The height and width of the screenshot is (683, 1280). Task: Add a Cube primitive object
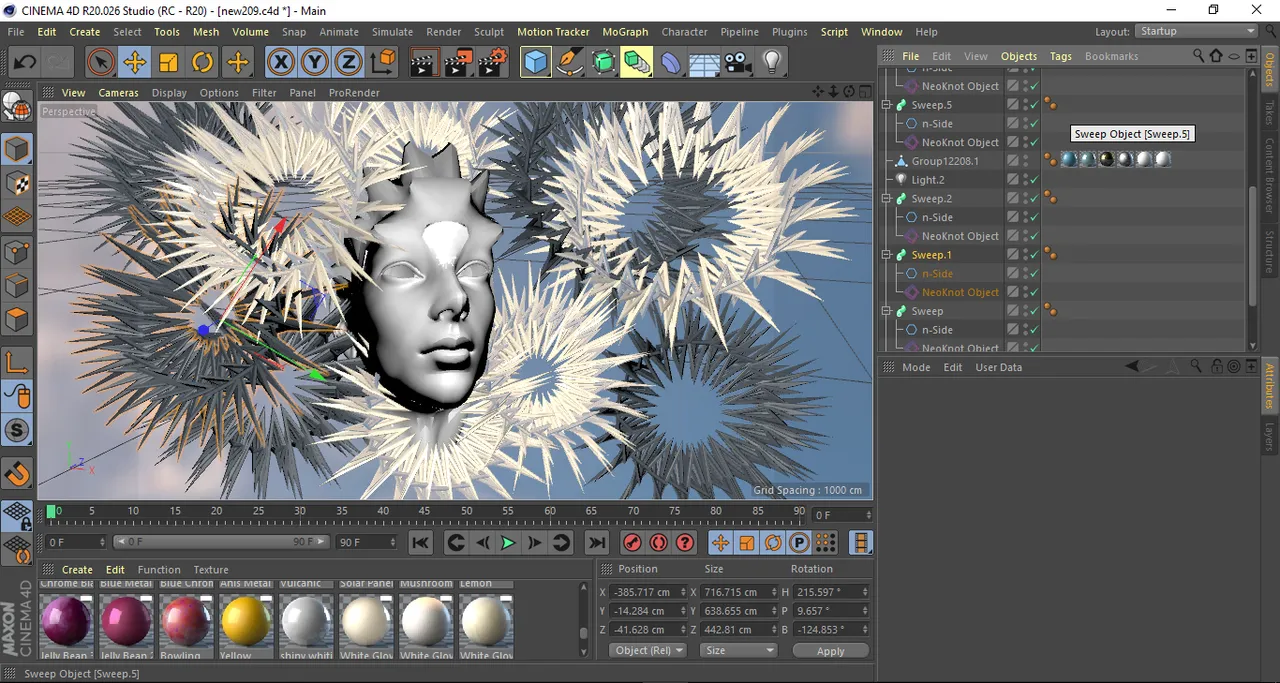tap(536, 63)
